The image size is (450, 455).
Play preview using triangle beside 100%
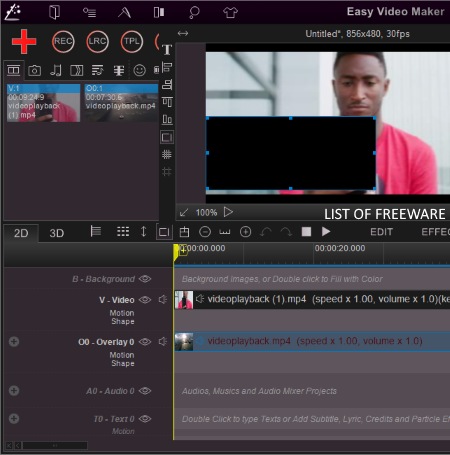(x=228, y=212)
